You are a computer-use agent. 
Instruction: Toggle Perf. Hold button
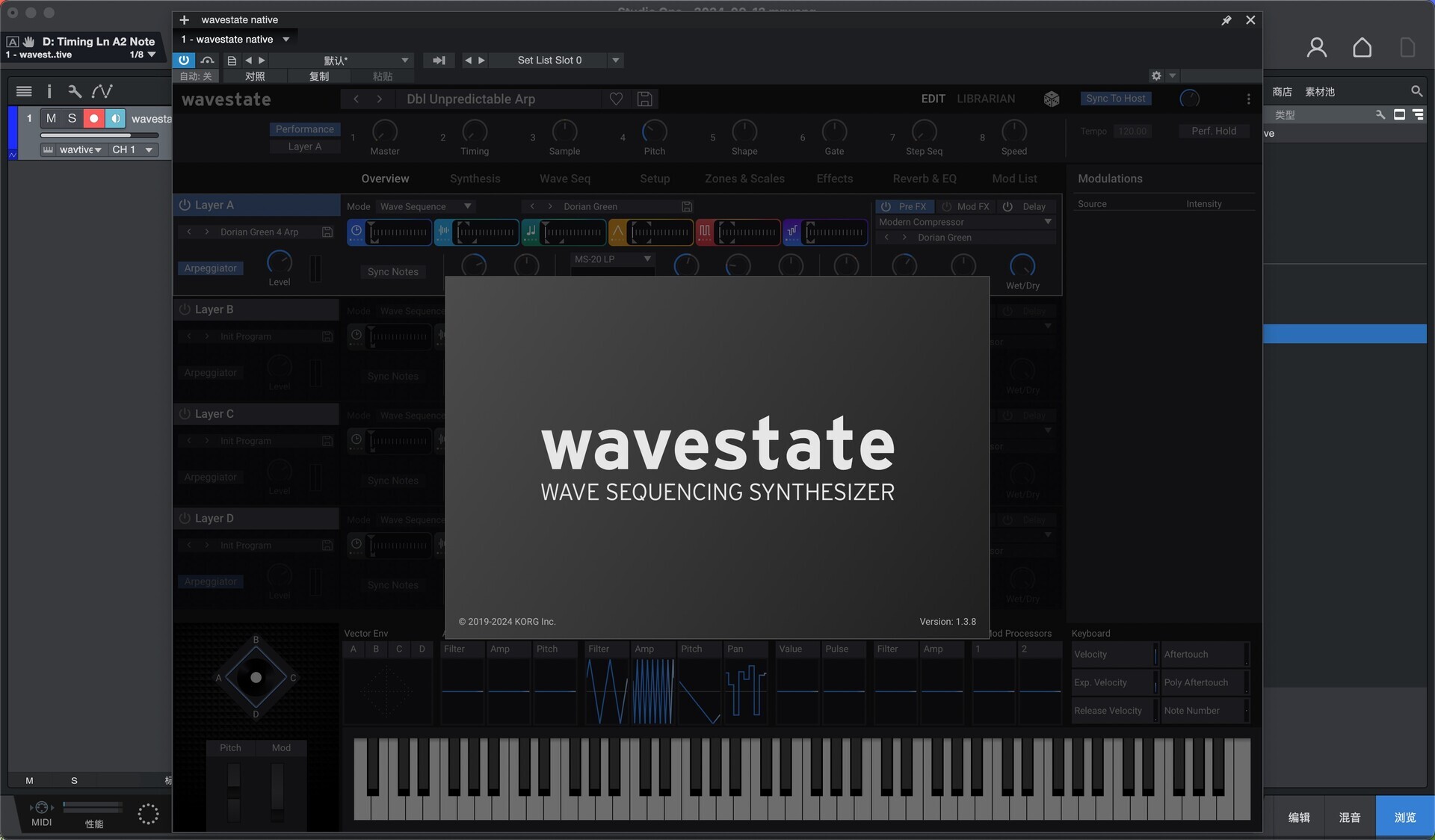point(1214,131)
